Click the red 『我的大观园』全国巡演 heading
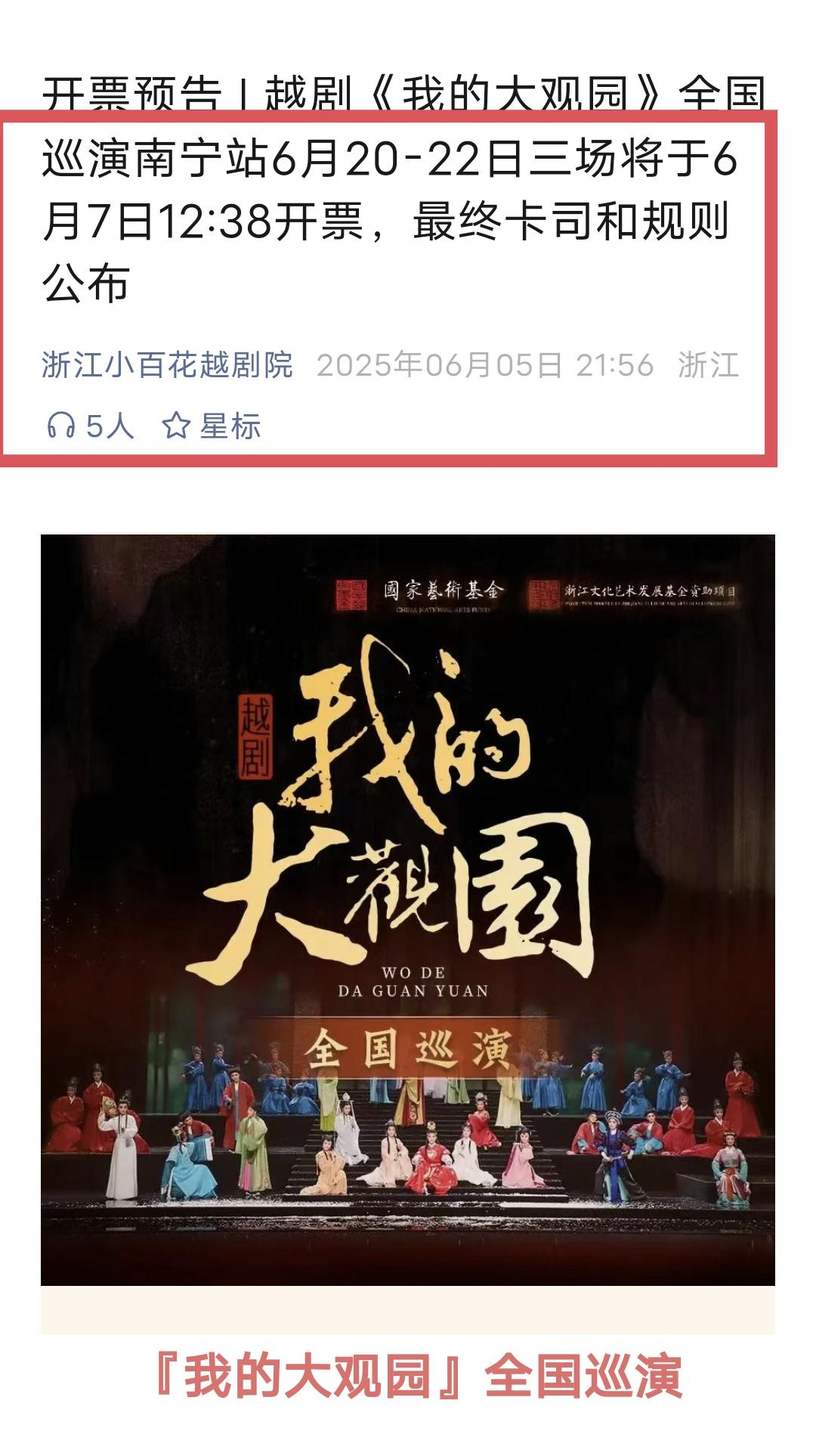816x1456 pixels. tap(418, 1375)
